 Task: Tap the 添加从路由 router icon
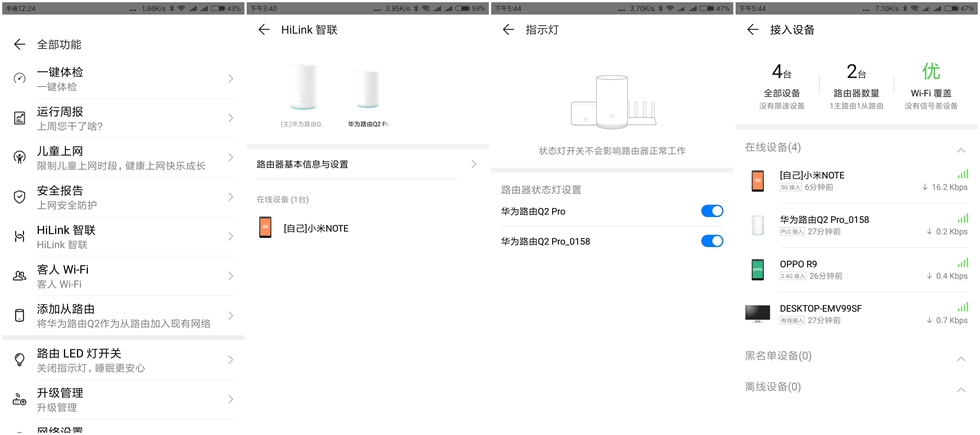[19, 315]
